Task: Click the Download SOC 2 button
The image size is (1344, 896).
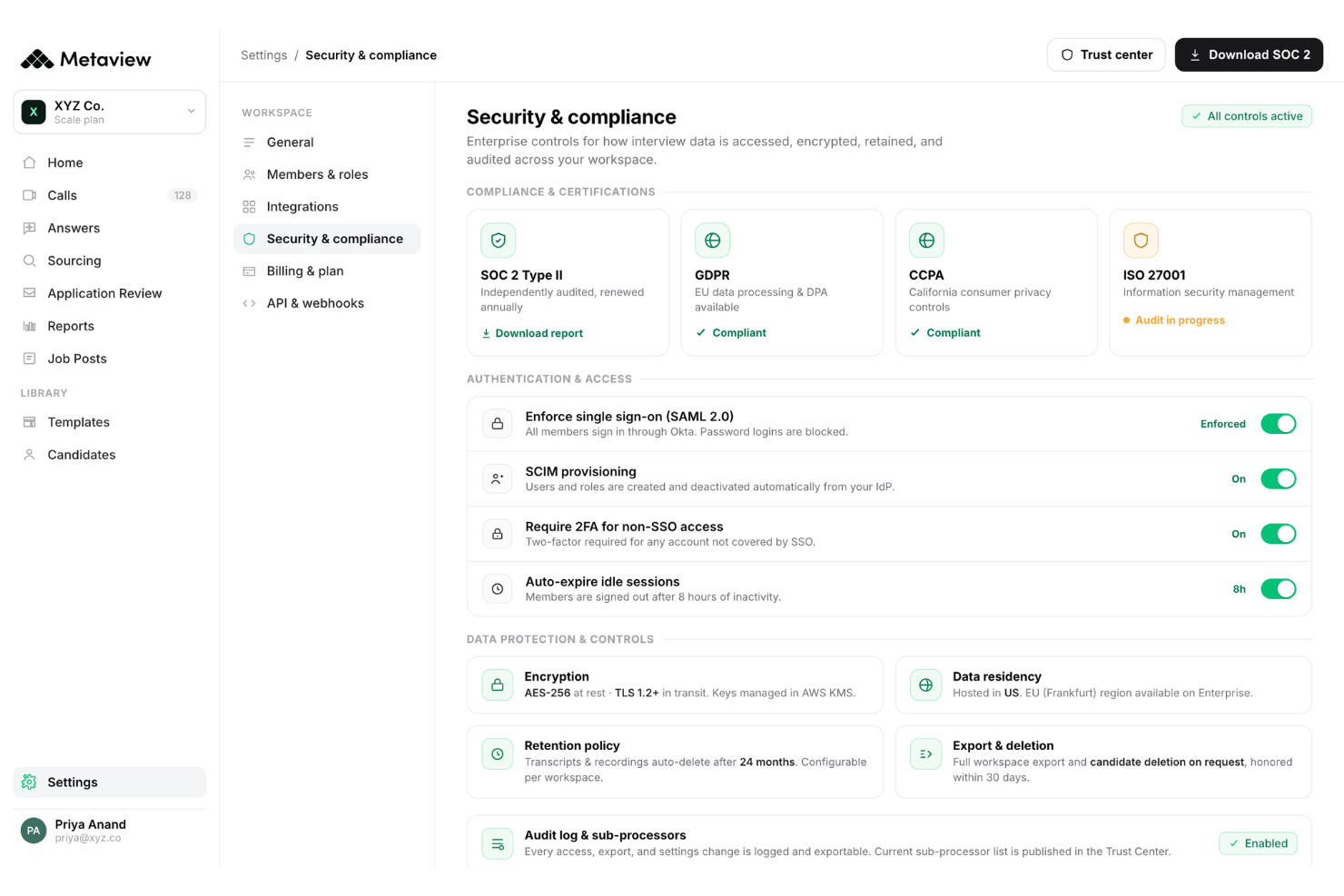Action: coord(1249,54)
